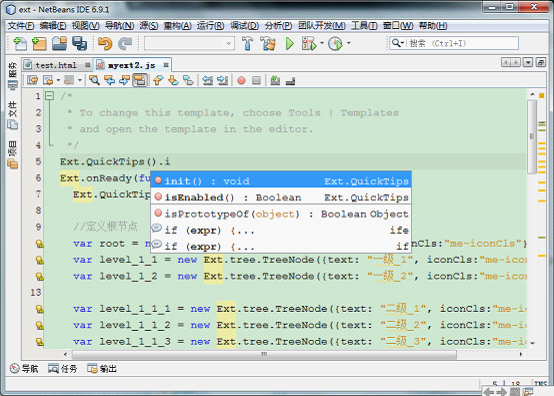Open the dropdown beside the Profile icon
This screenshot has width=554, height=396.
(348, 43)
